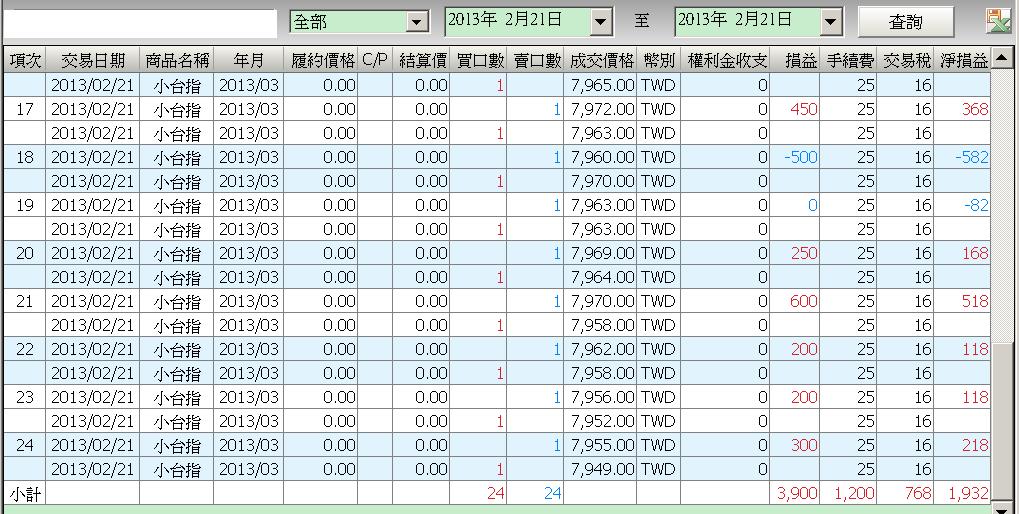
Task: Select row number 23
Action: [x=25, y=397]
